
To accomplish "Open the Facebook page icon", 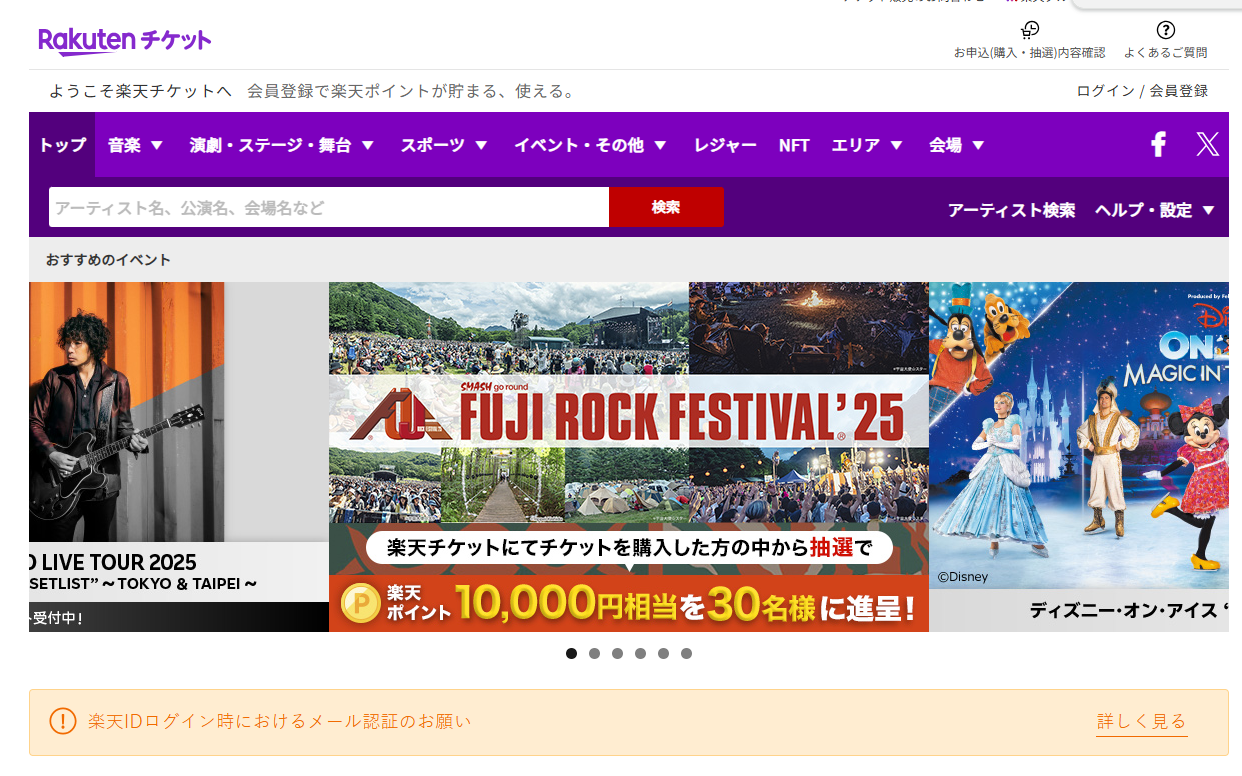I will coord(1159,145).
